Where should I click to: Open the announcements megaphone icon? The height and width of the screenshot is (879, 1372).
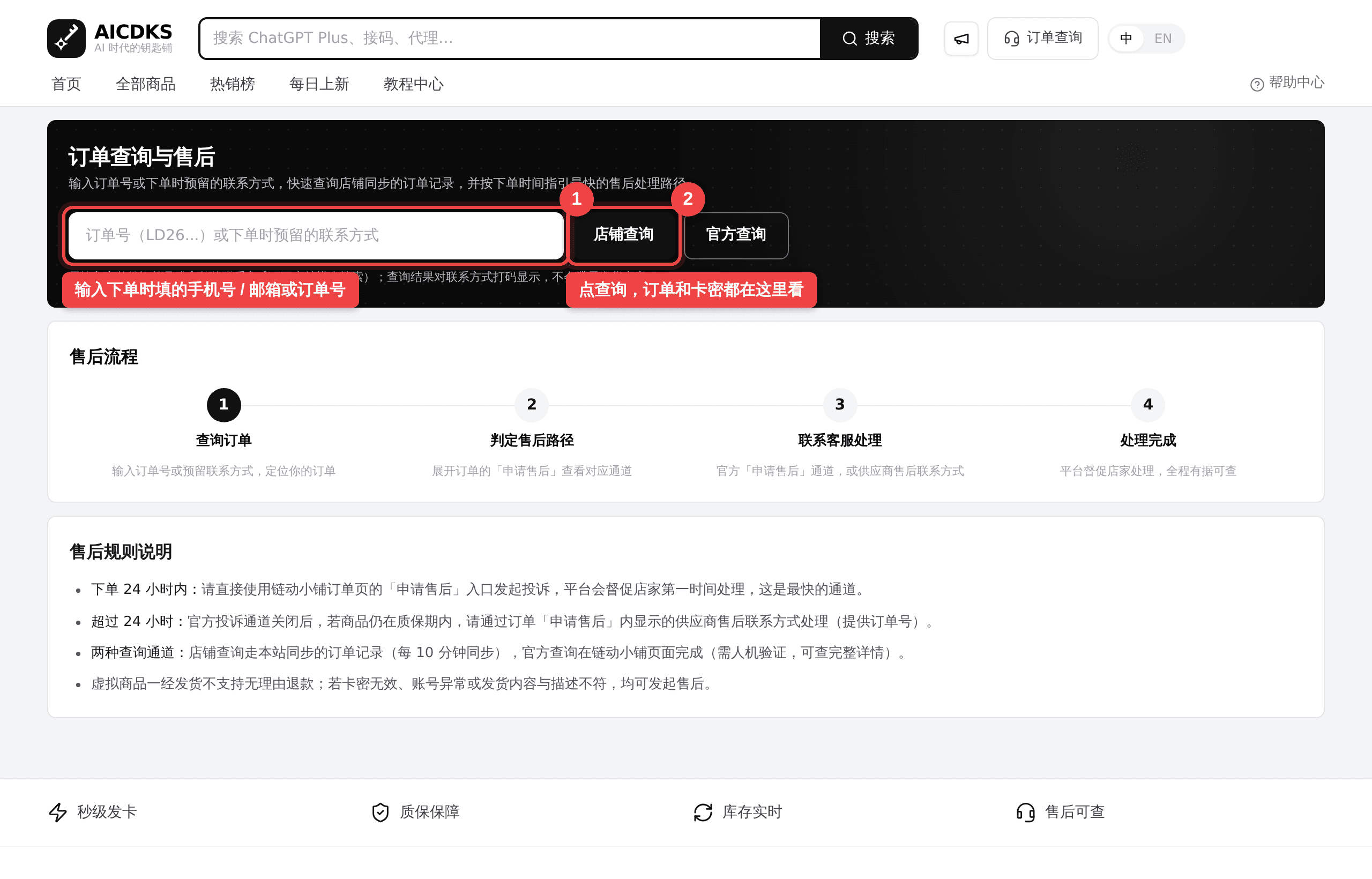(x=961, y=39)
